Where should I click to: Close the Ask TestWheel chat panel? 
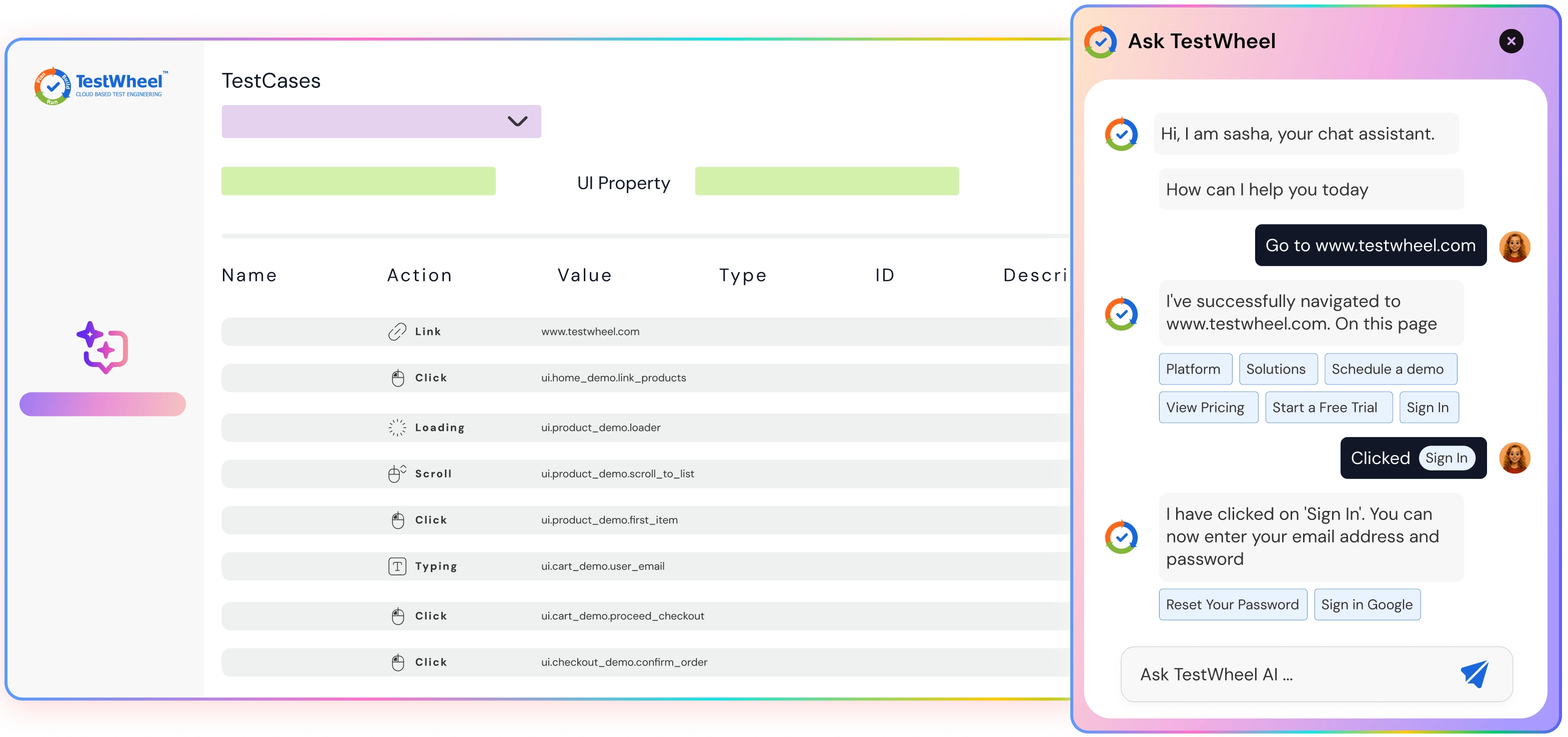point(1511,41)
